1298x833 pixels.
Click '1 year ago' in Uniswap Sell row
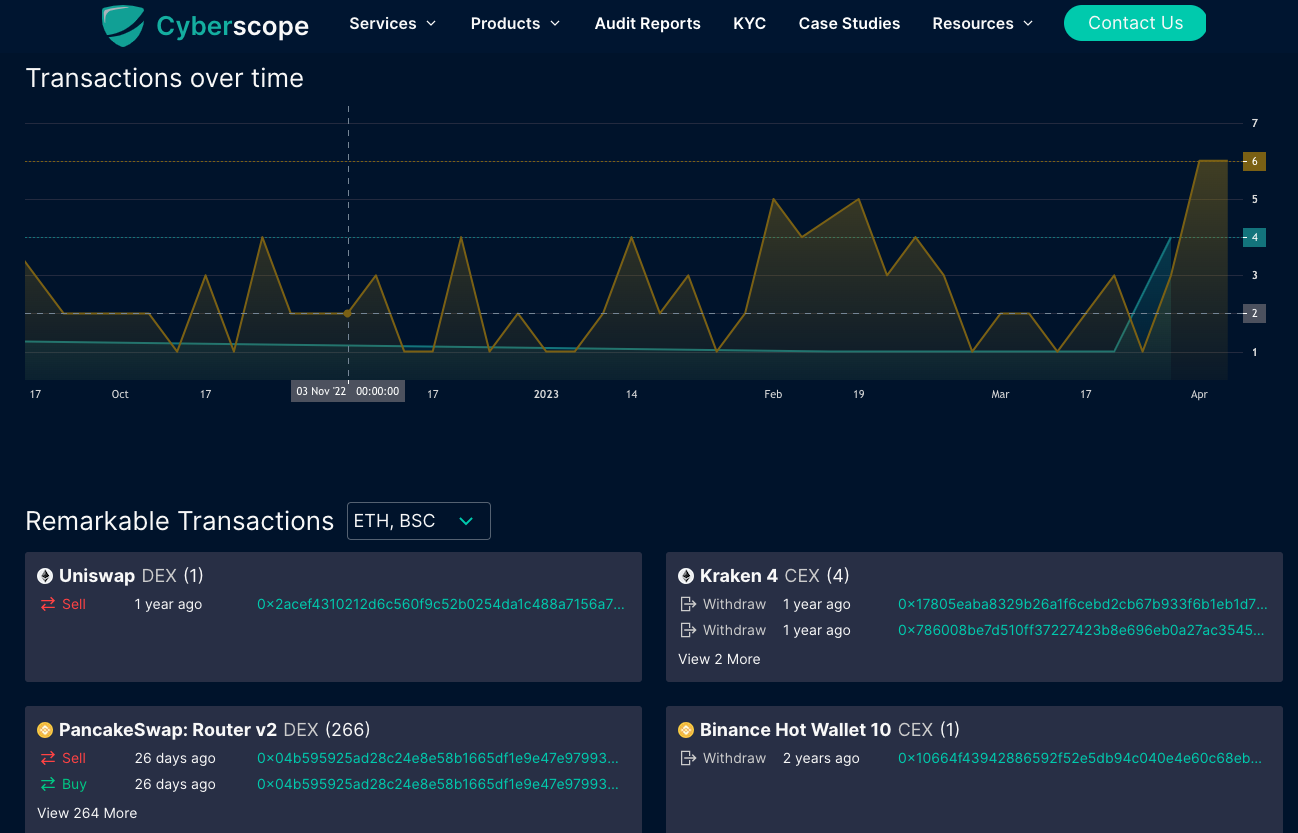[x=168, y=604]
